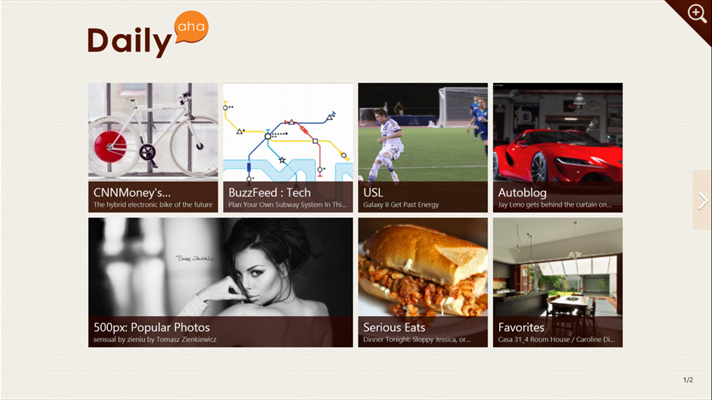The width and height of the screenshot is (712, 400).
Task: Open the BuzzFeed : Tech subway map tile
Action: tap(288, 148)
